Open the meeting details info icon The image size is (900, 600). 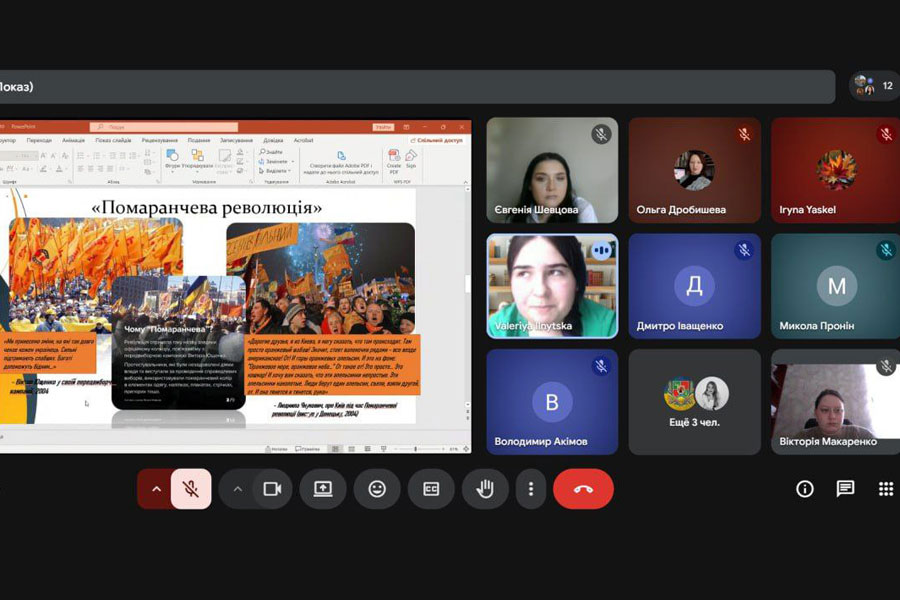tap(805, 489)
